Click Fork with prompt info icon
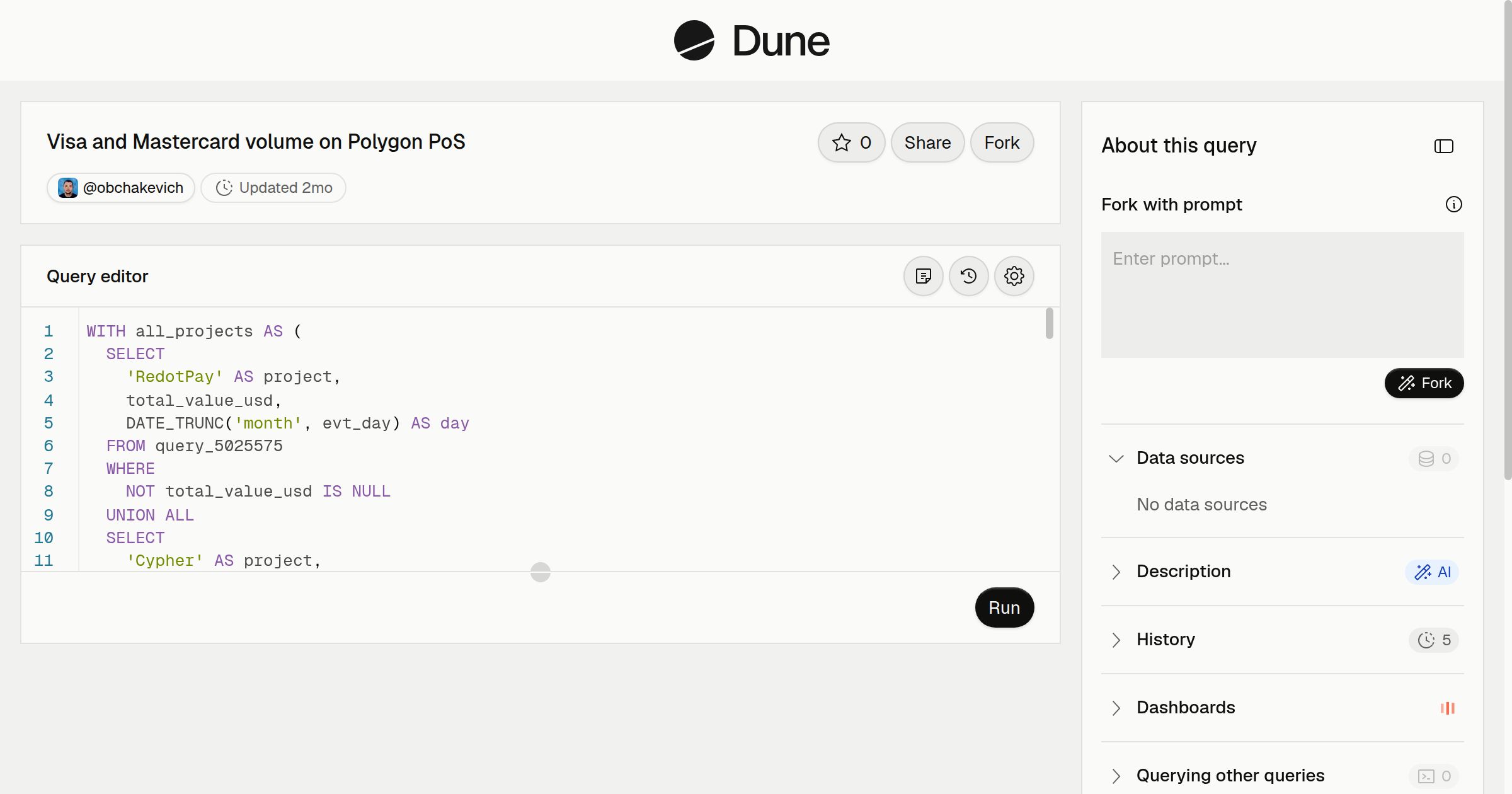 (1453, 204)
